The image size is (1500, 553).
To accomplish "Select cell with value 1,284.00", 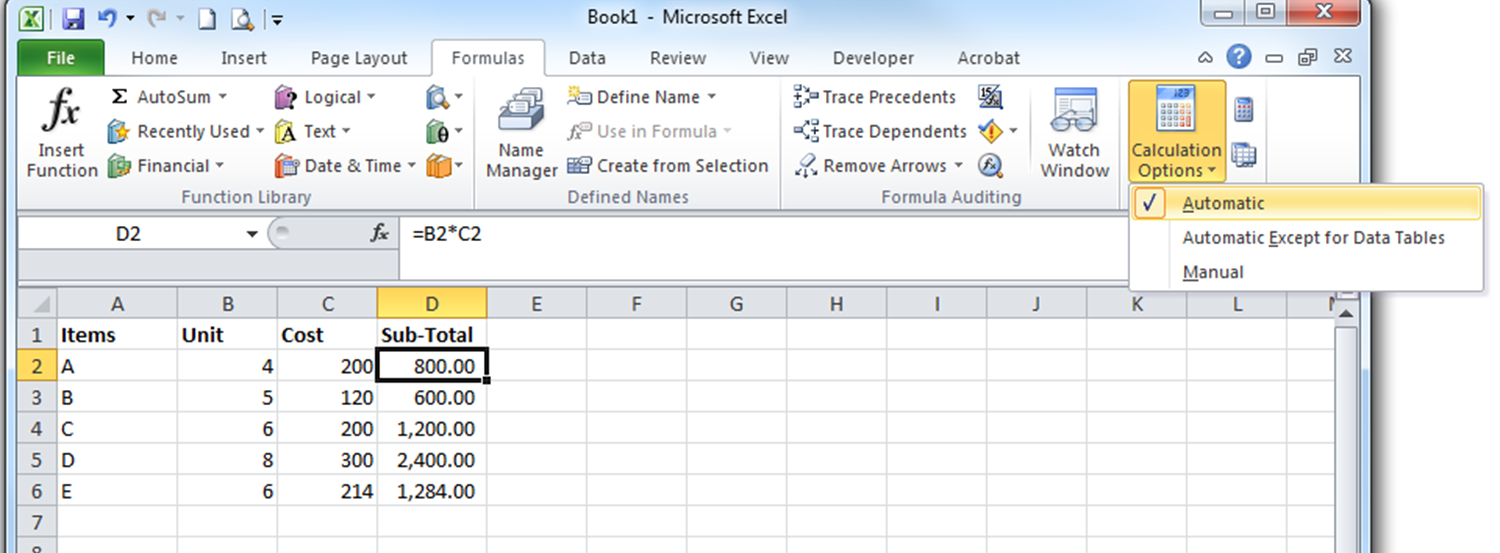I will 432,492.
